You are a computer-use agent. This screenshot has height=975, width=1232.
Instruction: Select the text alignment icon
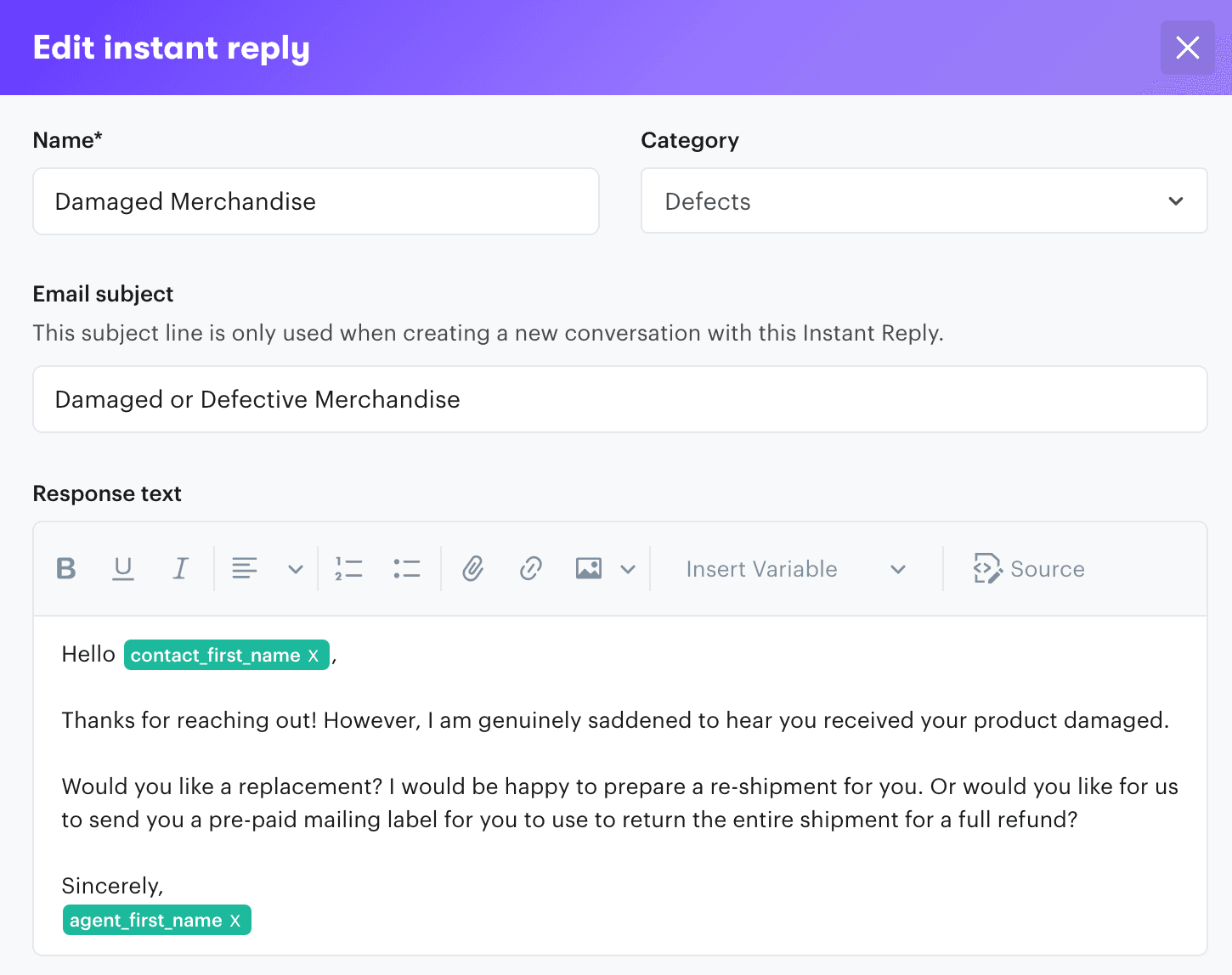tap(245, 568)
